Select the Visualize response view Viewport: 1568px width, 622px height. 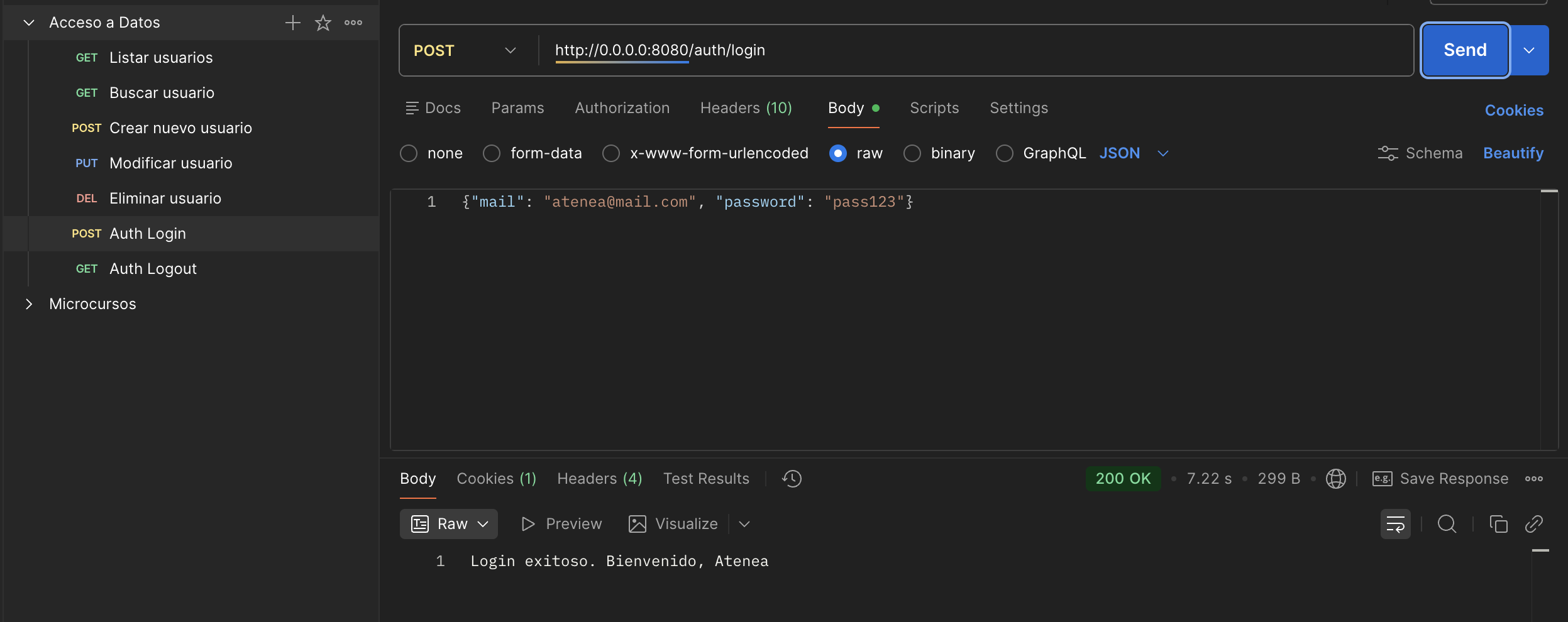673,524
